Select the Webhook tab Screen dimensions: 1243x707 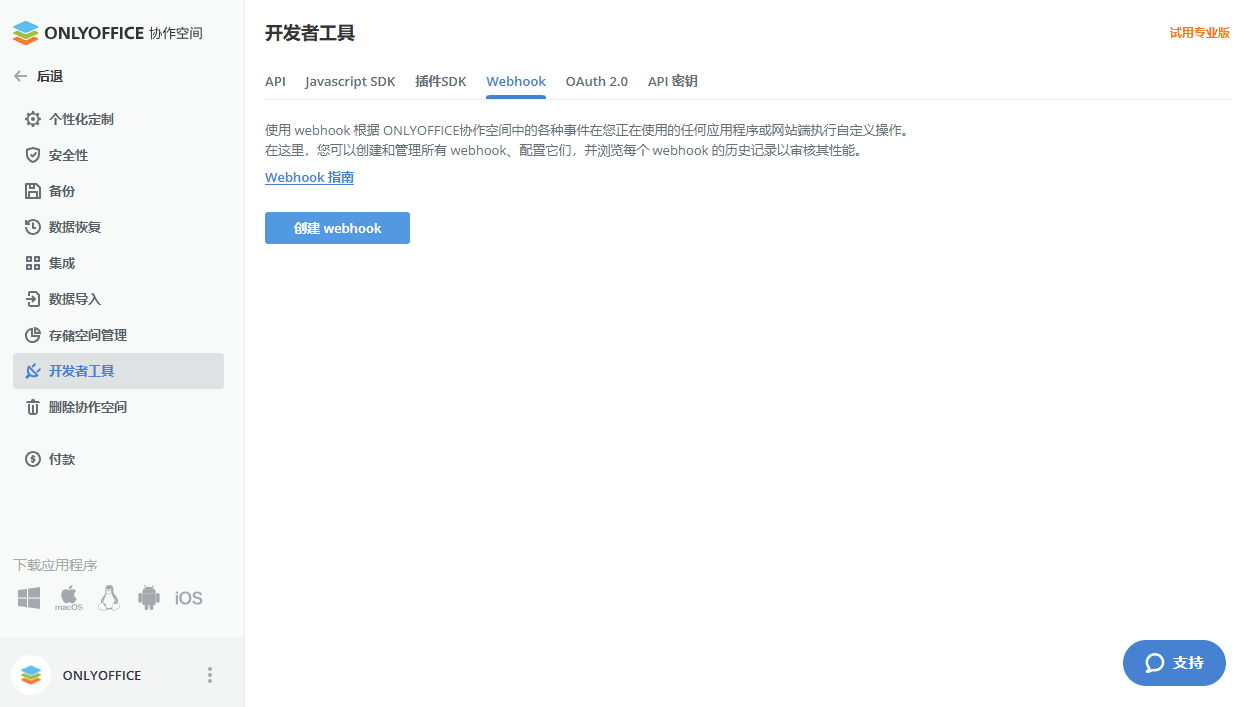pyautogui.click(x=516, y=81)
